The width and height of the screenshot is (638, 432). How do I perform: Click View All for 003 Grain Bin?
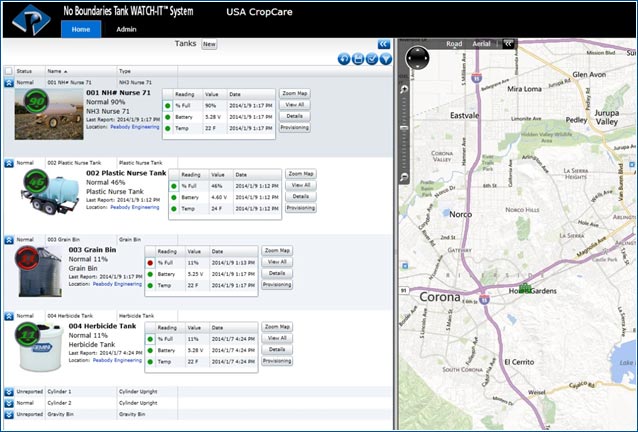coord(277,262)
